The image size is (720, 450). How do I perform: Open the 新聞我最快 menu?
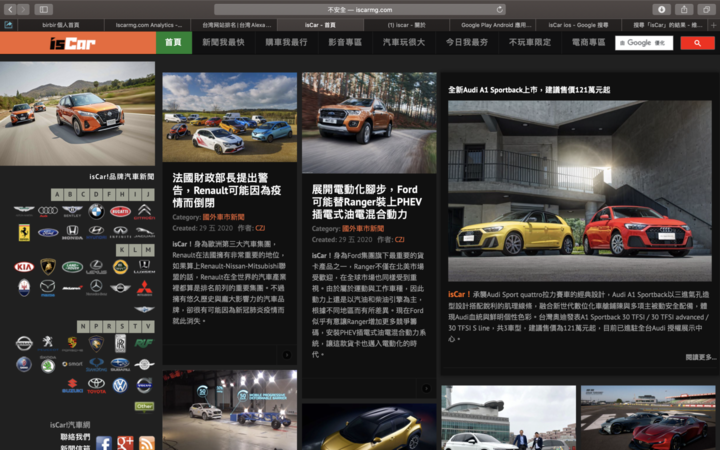coord(223,42)
